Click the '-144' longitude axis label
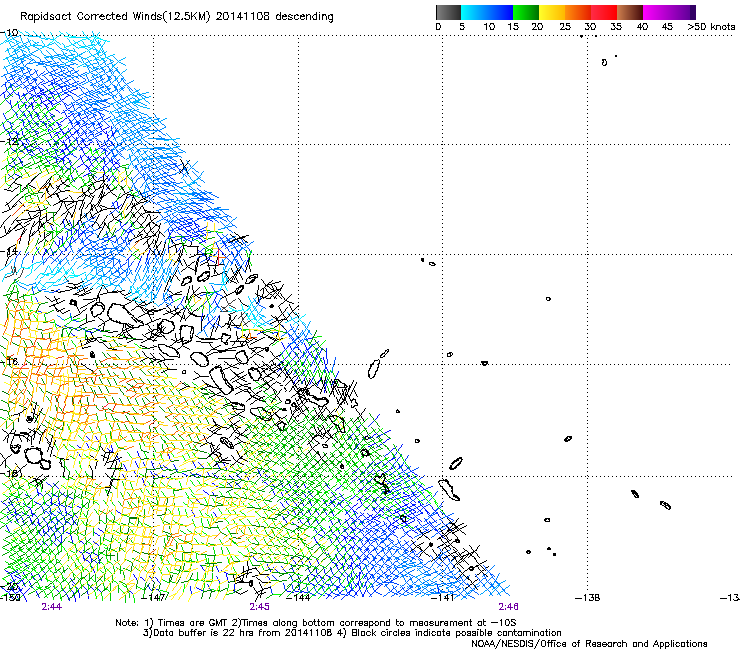 point(298,598)
